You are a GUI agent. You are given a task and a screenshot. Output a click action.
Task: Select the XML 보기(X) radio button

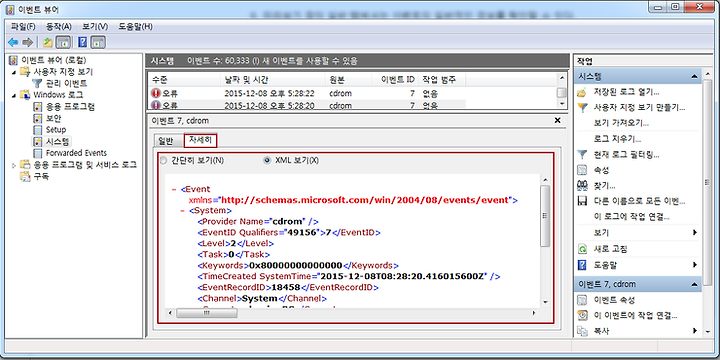(266, 161)
